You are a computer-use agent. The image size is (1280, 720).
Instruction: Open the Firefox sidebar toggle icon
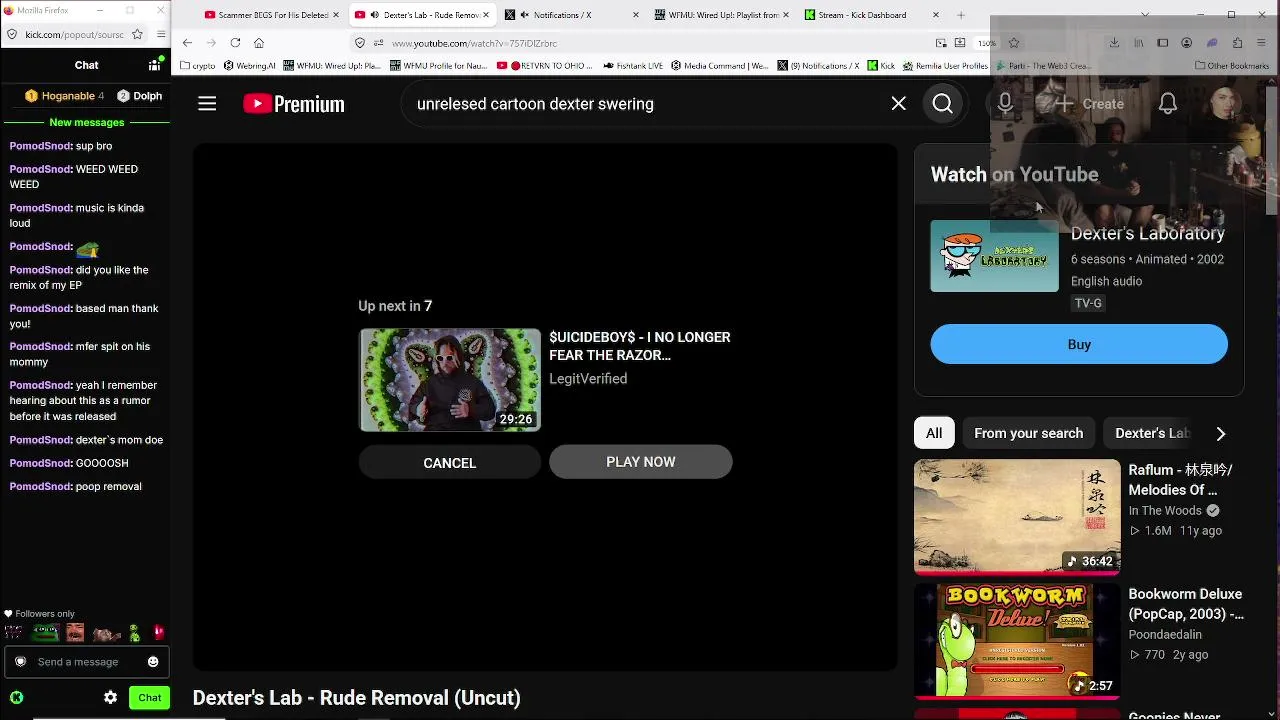coord(1162,43)
